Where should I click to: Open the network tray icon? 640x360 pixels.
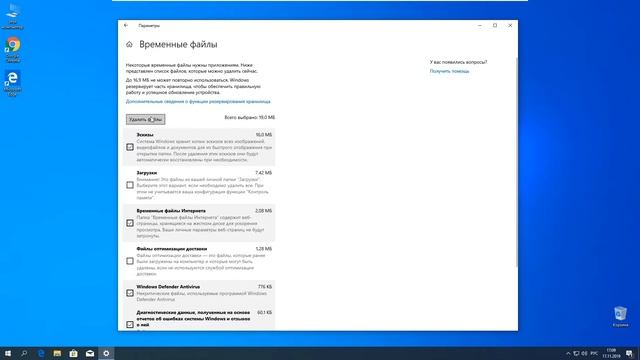(576, 353)
